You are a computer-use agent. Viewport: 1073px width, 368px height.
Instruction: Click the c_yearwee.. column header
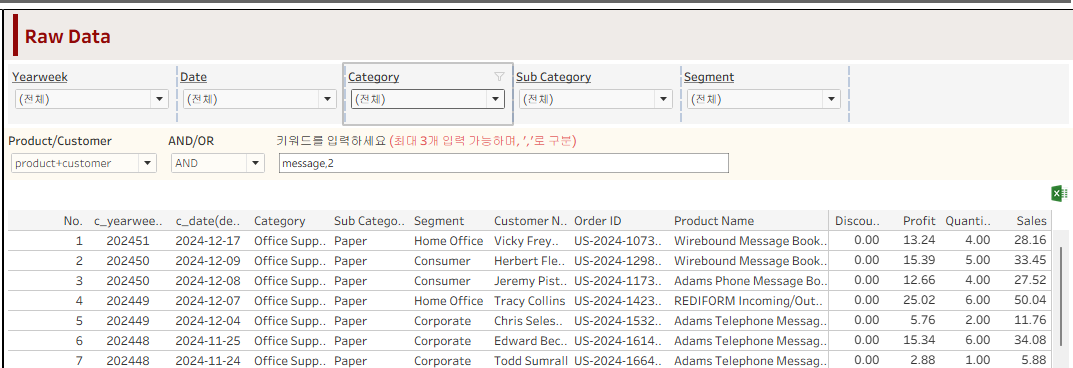click(129, 221)
